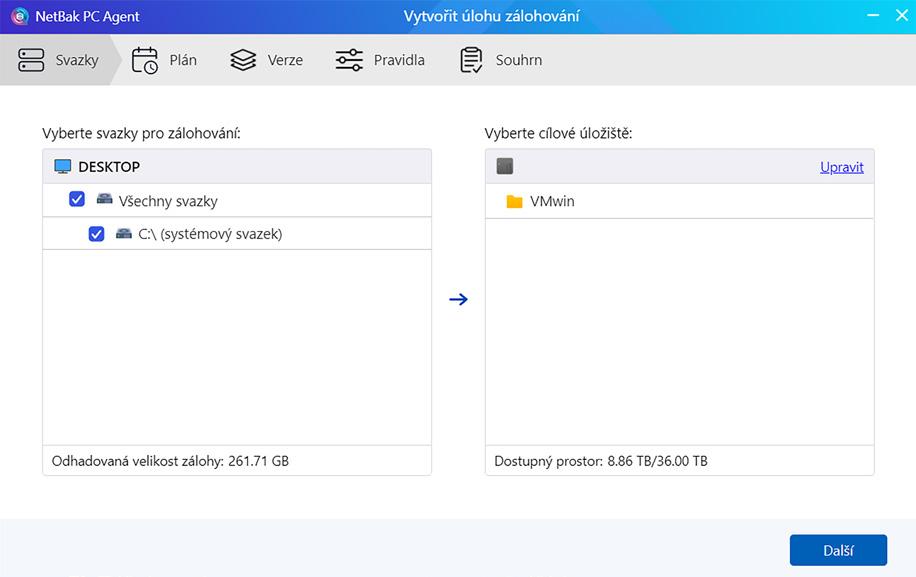The height and width of the screenshot is (577, 916).
Task: Click the Pravidla sliders icon
Action: point(349,60)
